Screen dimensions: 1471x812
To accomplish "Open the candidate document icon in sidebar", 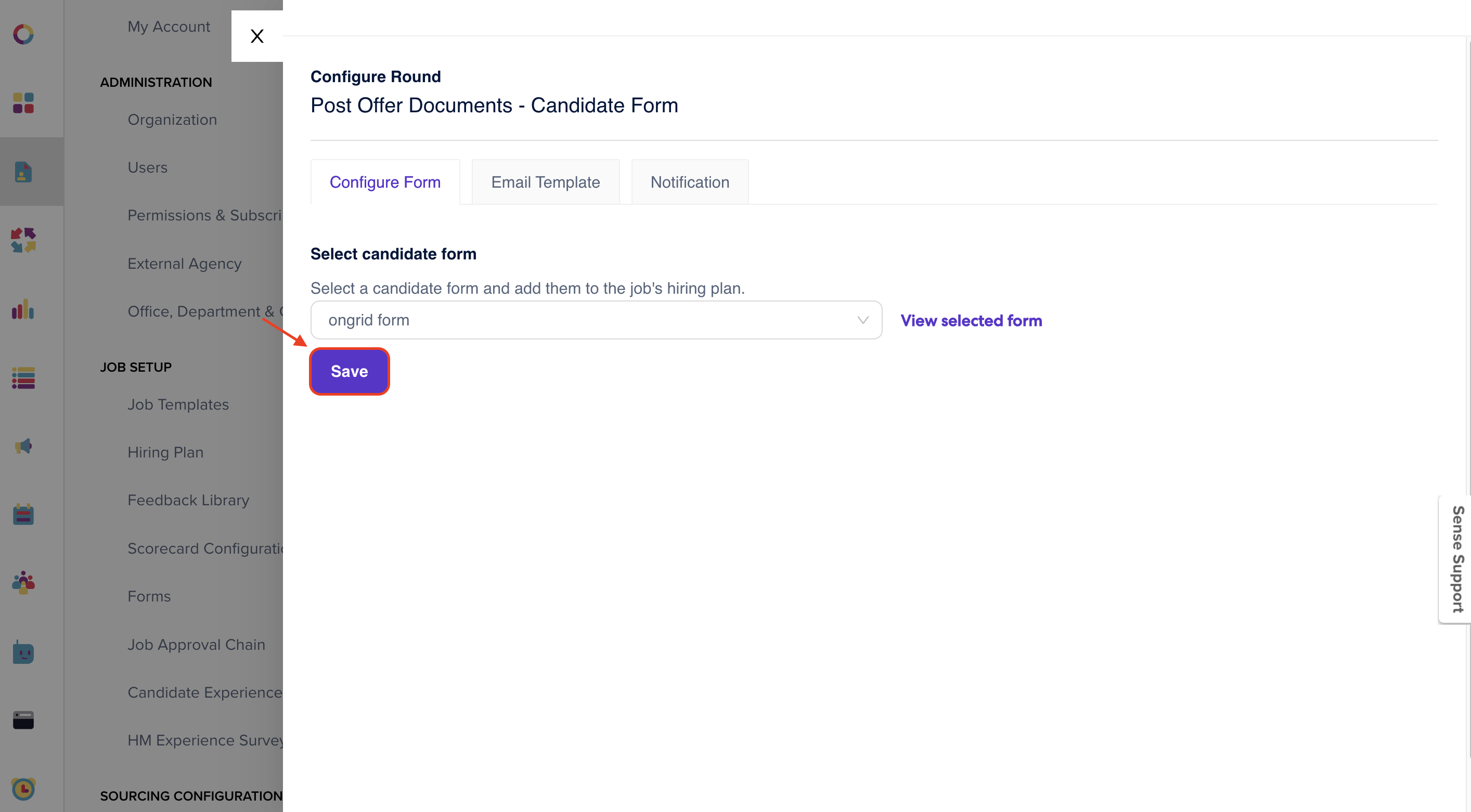I will 23,172.
